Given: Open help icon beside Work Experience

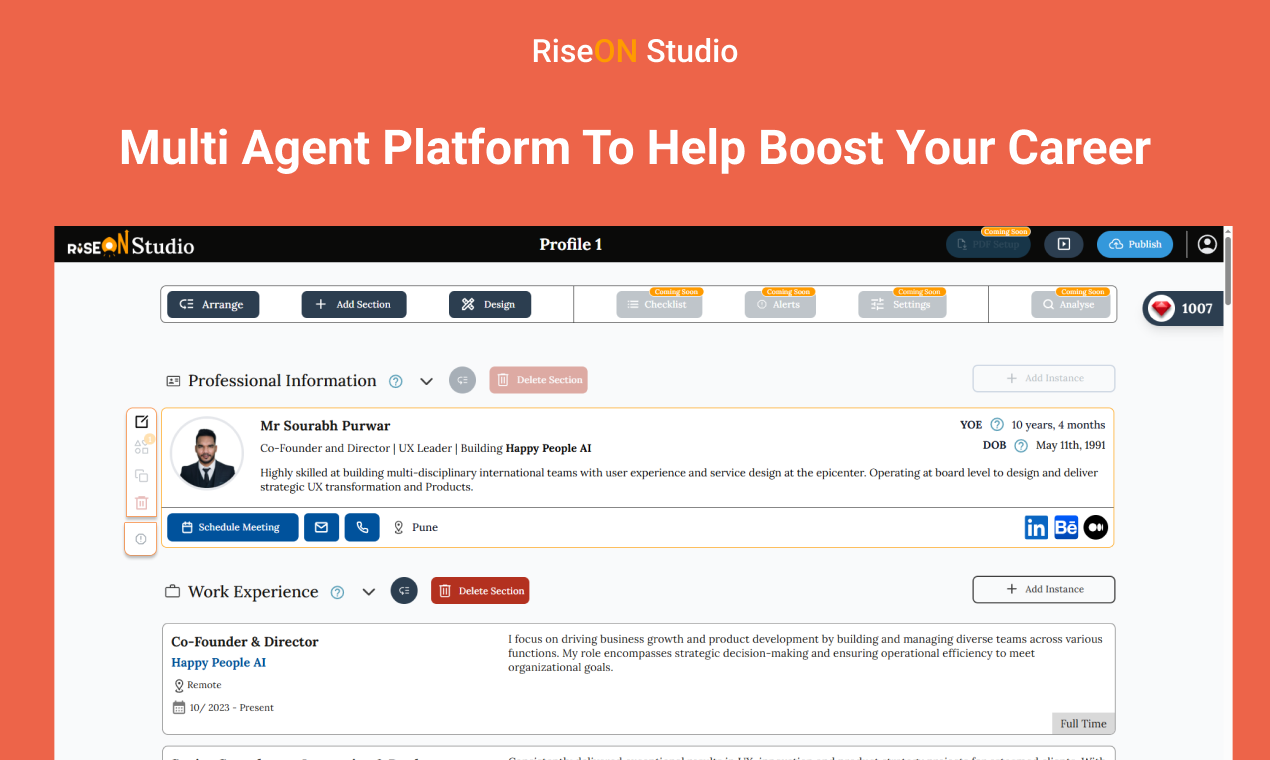Looking at the screenshot, I should pyautogui.click(x=338, y=592).
